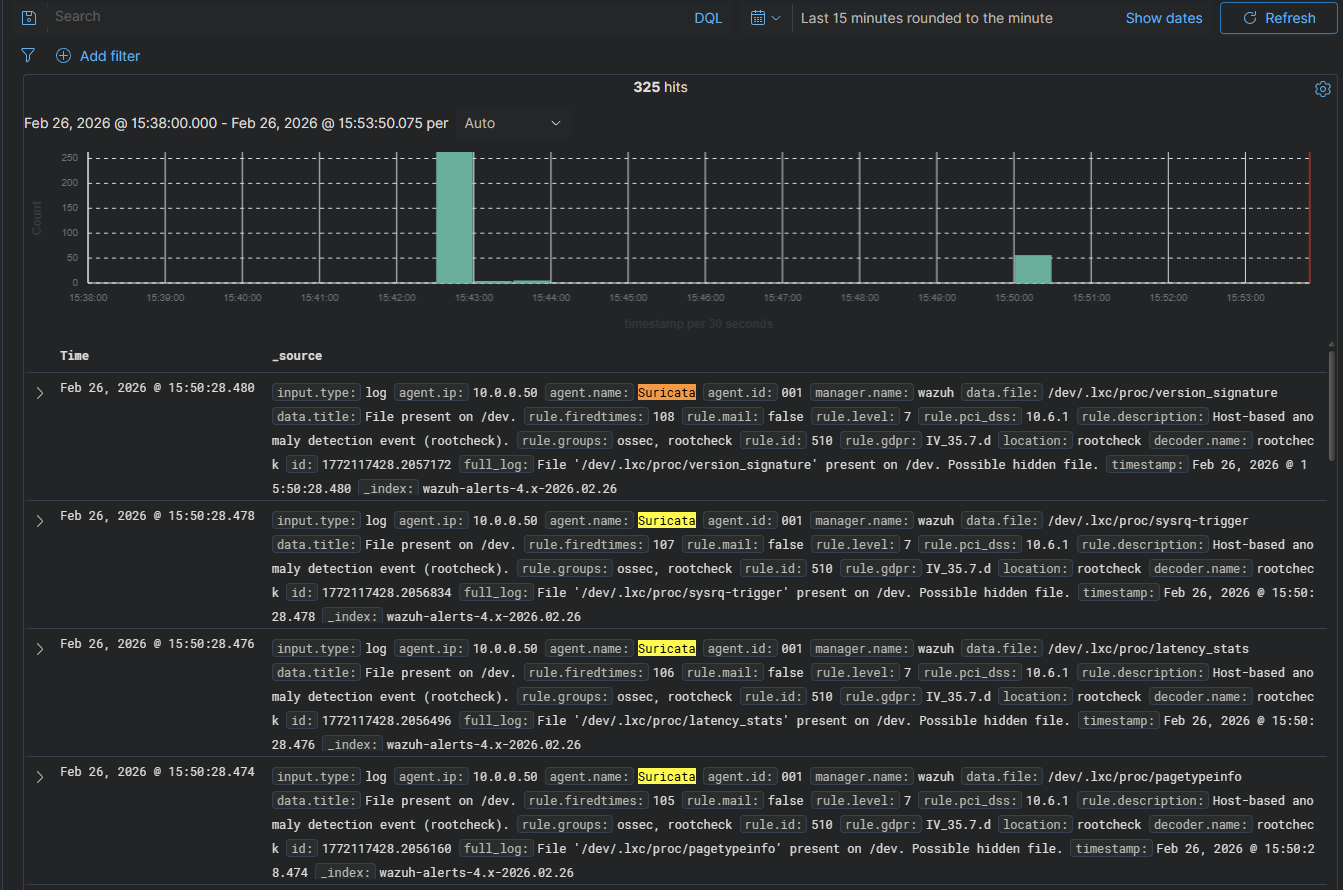Click the Show dates link
Viewport: 1343px width, 890px height.
(1163, 18)
